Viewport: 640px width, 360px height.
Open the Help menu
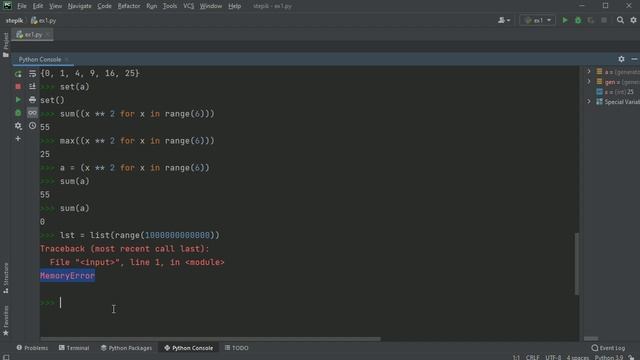[234, 6]
